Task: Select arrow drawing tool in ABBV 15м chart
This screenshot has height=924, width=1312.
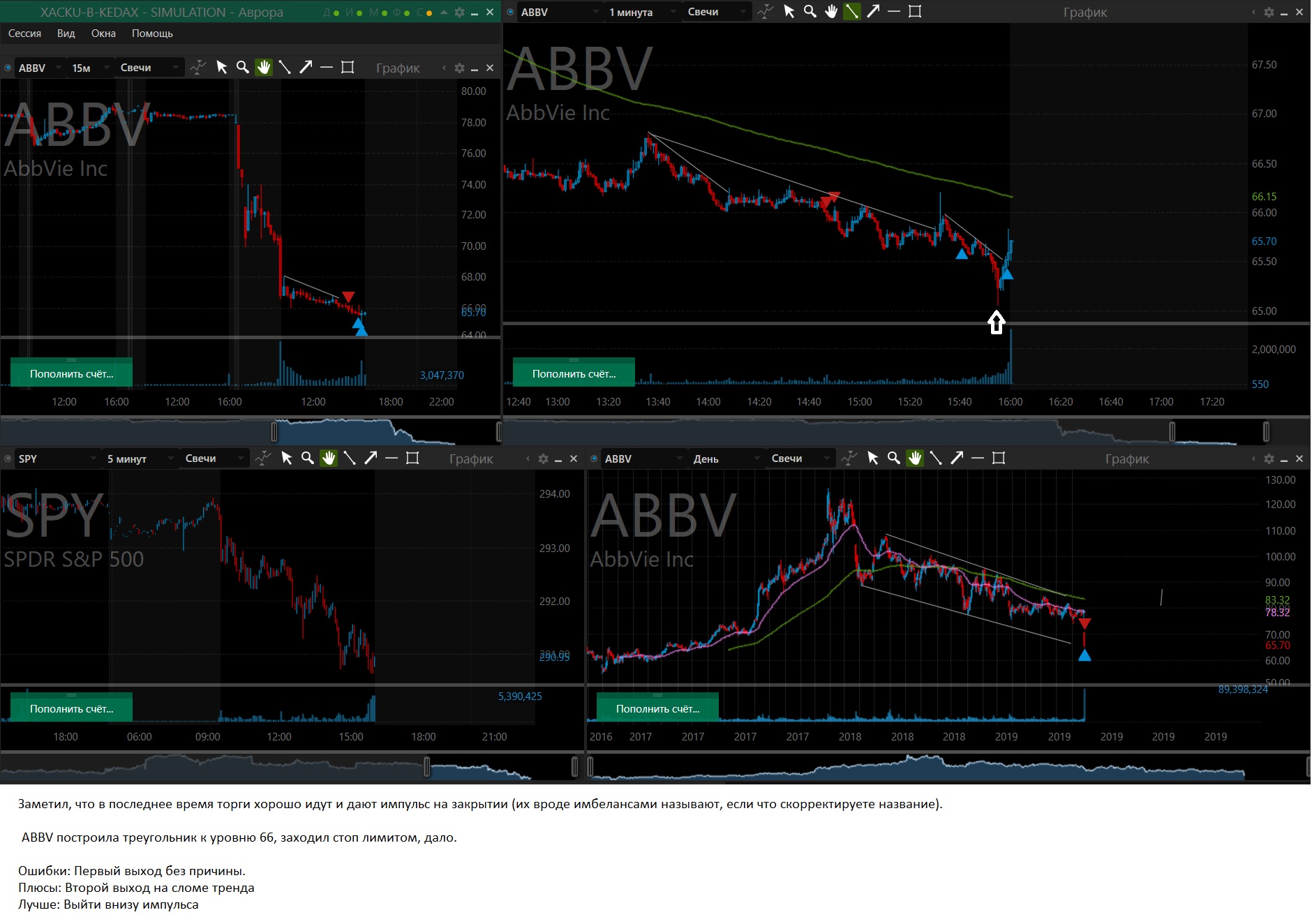Action: point(306,68)
